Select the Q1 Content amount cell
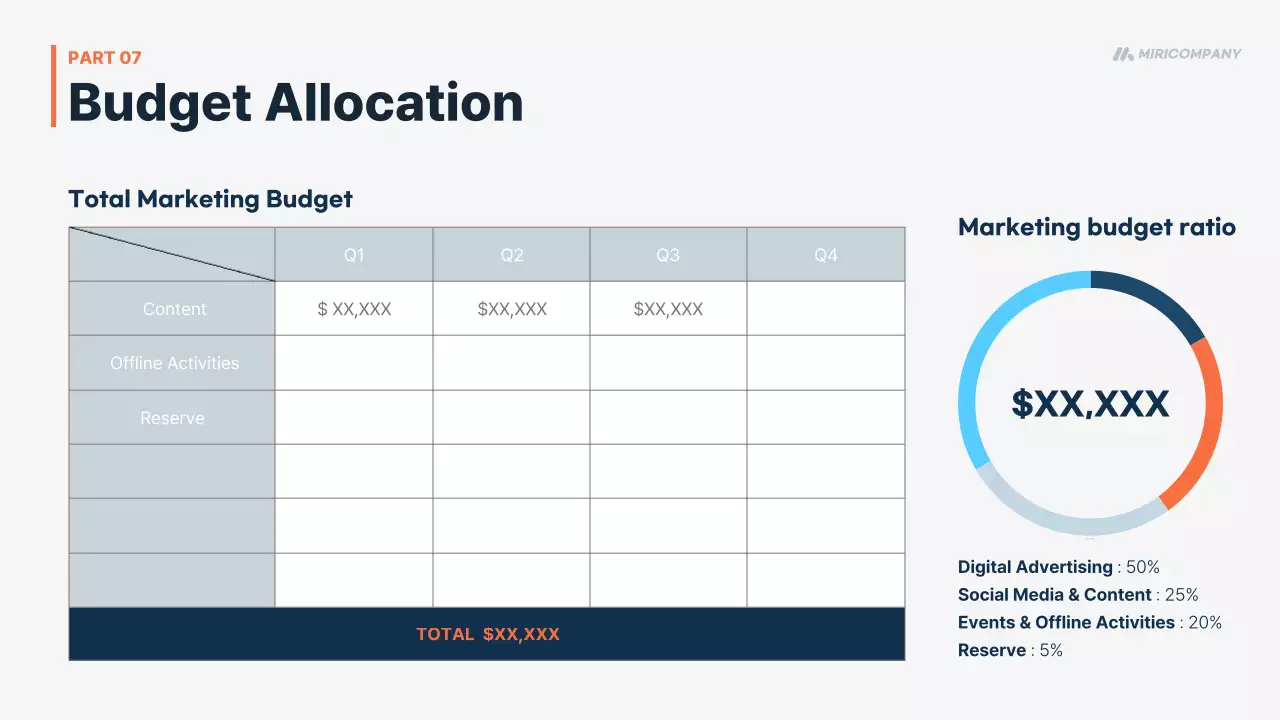The height and width of the screenshot is (720, 1280). click(x=354, y=309)
